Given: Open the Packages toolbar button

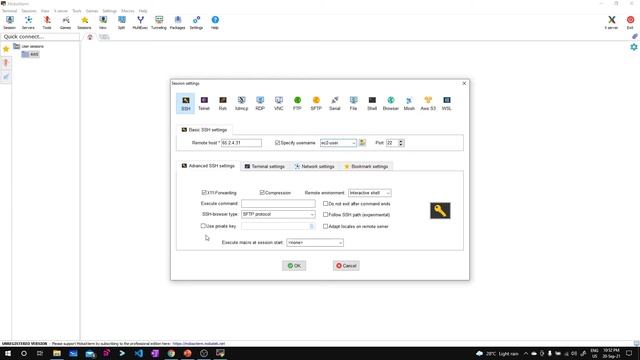Looking at the screenshot, I should point(178,22).
